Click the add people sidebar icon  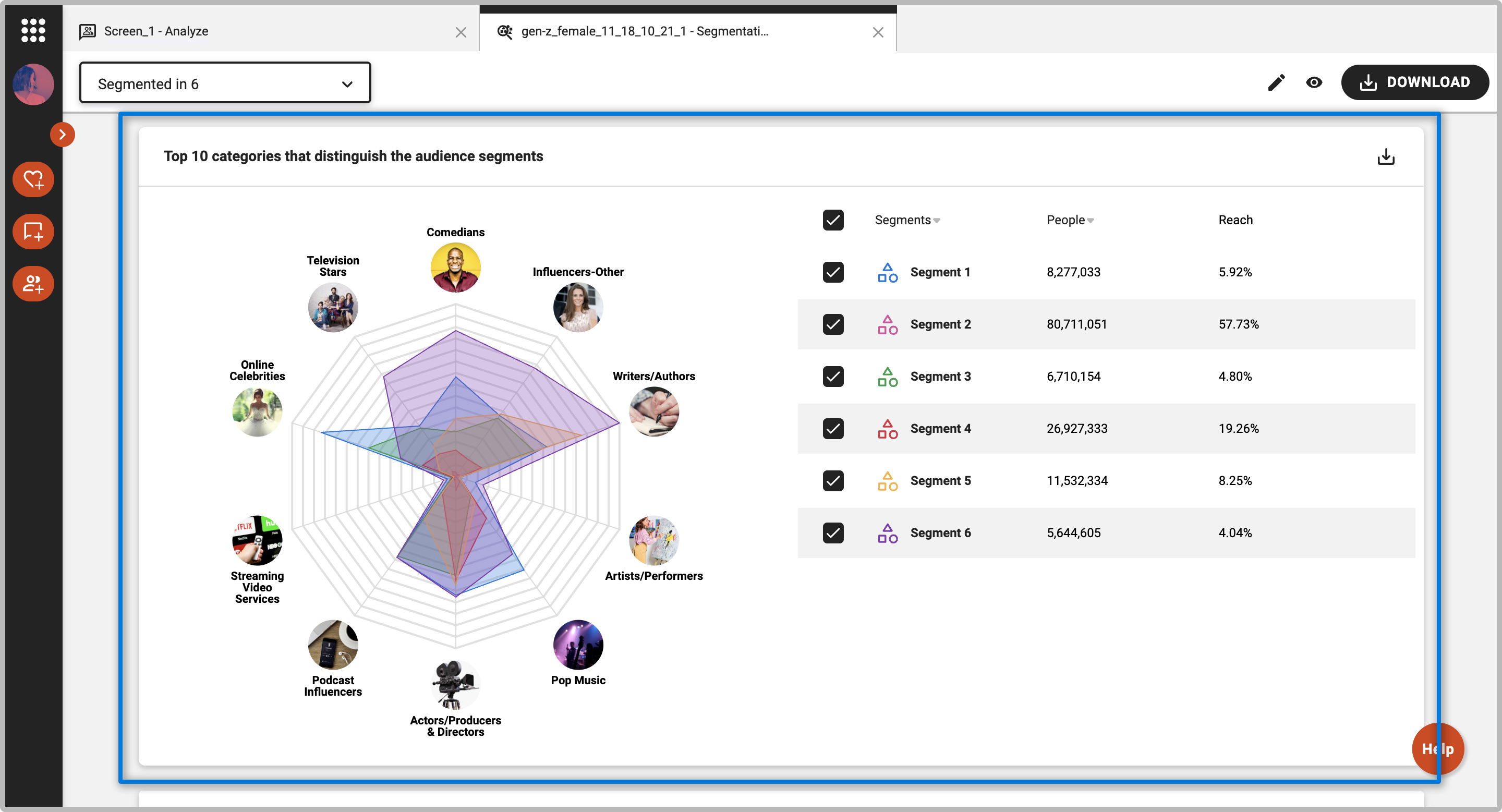click(33, 284)
